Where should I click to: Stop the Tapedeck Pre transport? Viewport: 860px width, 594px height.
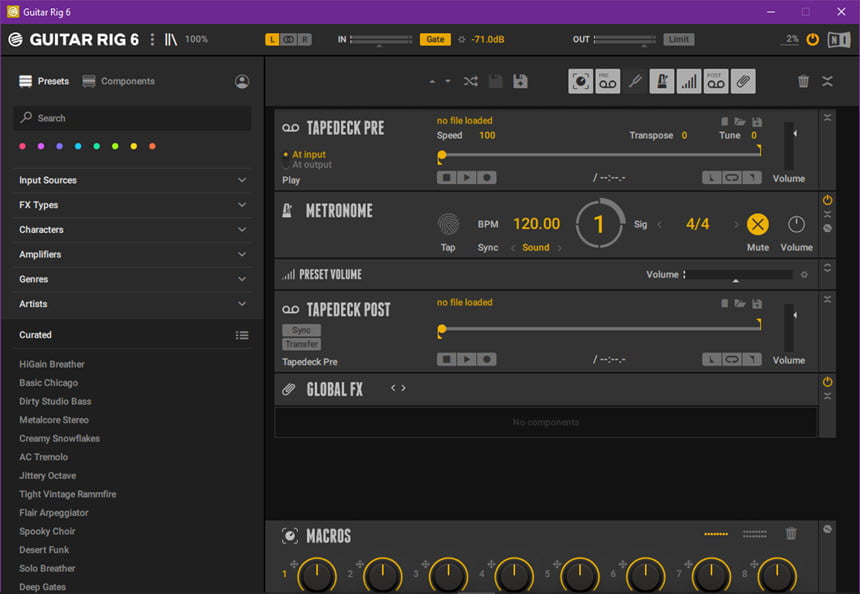pyautogui.click(x=446, y=178)
